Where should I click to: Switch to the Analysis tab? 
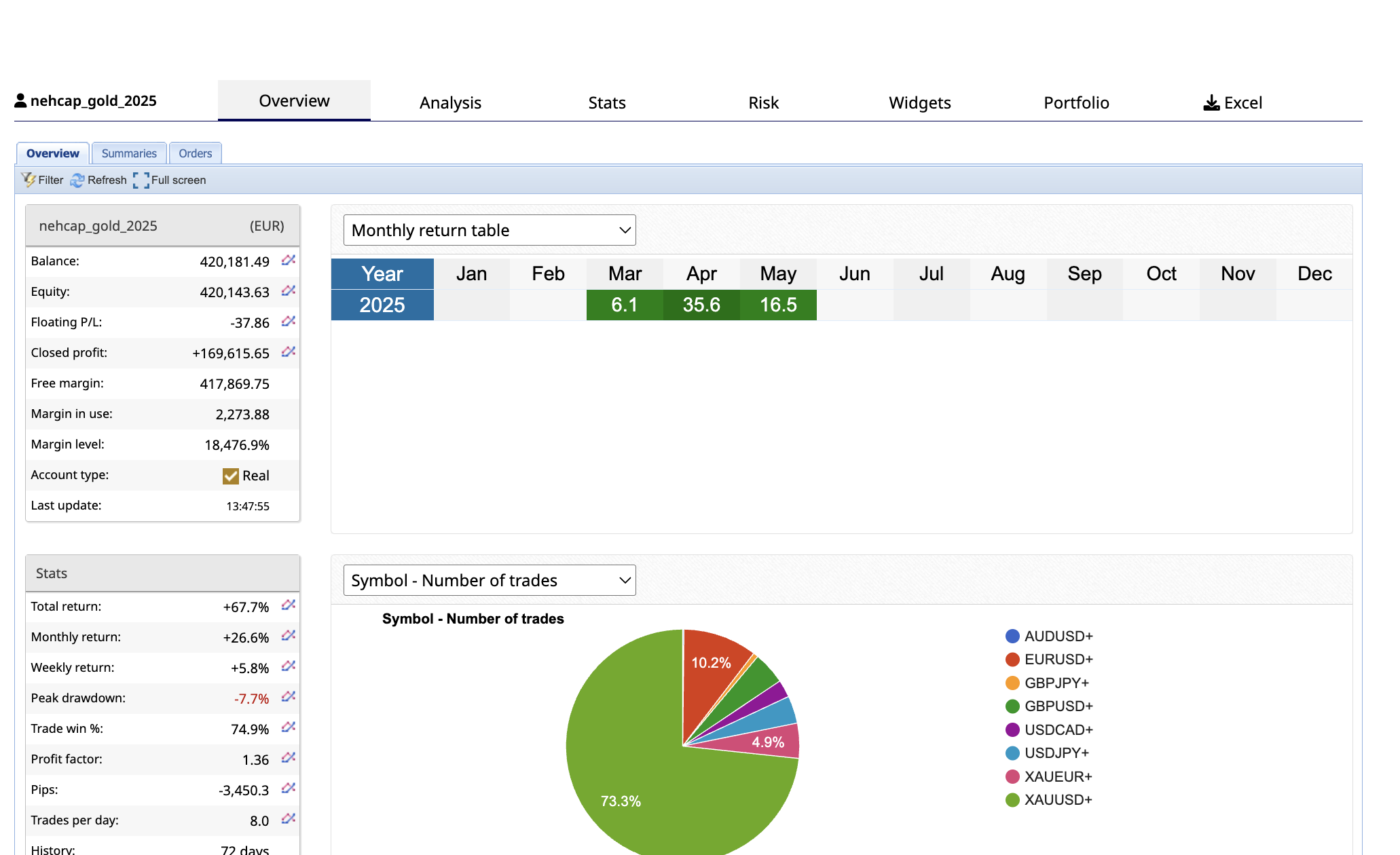tap(450, 103)
